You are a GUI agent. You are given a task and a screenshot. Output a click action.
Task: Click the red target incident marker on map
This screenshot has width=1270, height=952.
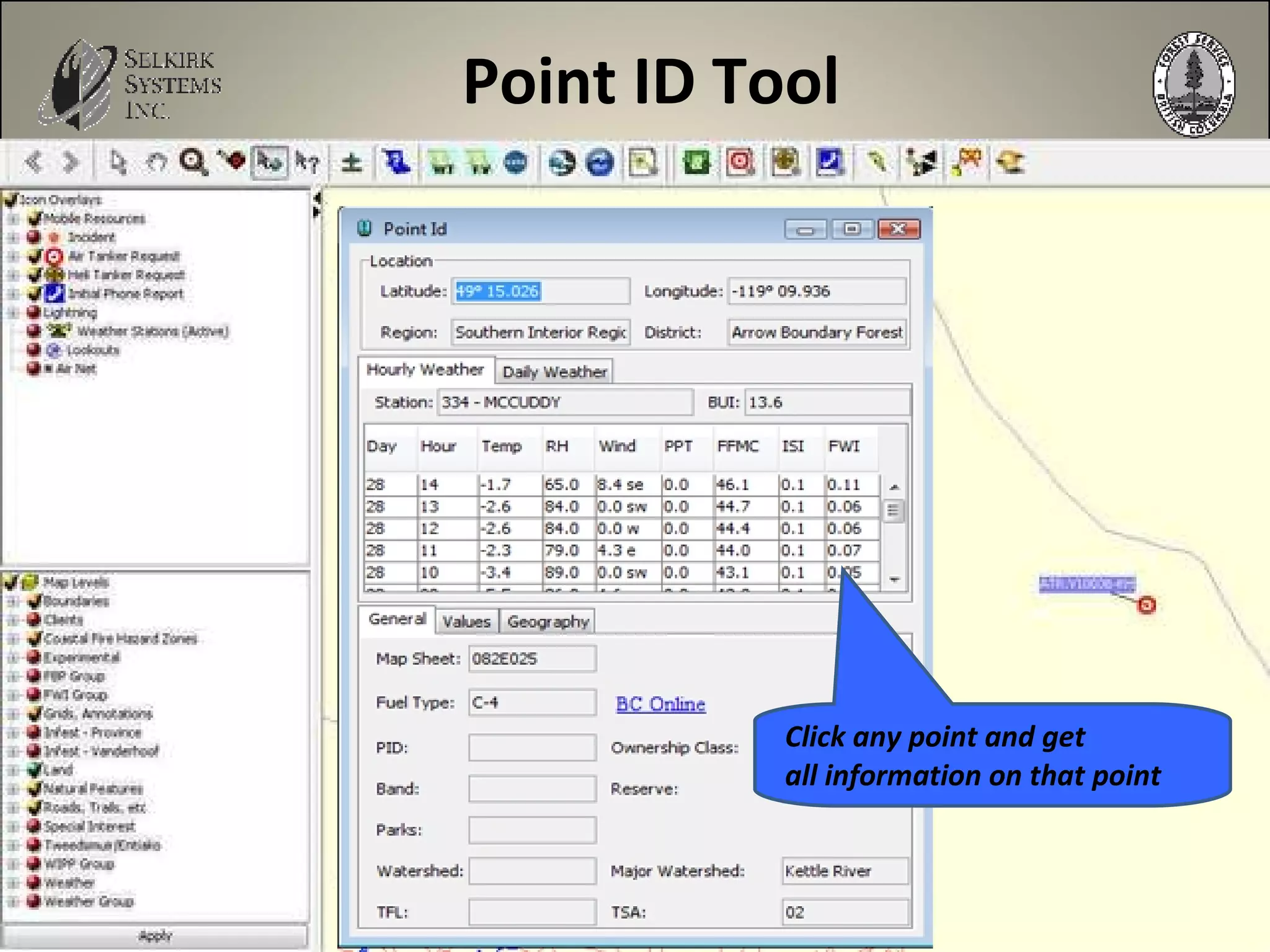[x=1147, y=605]
